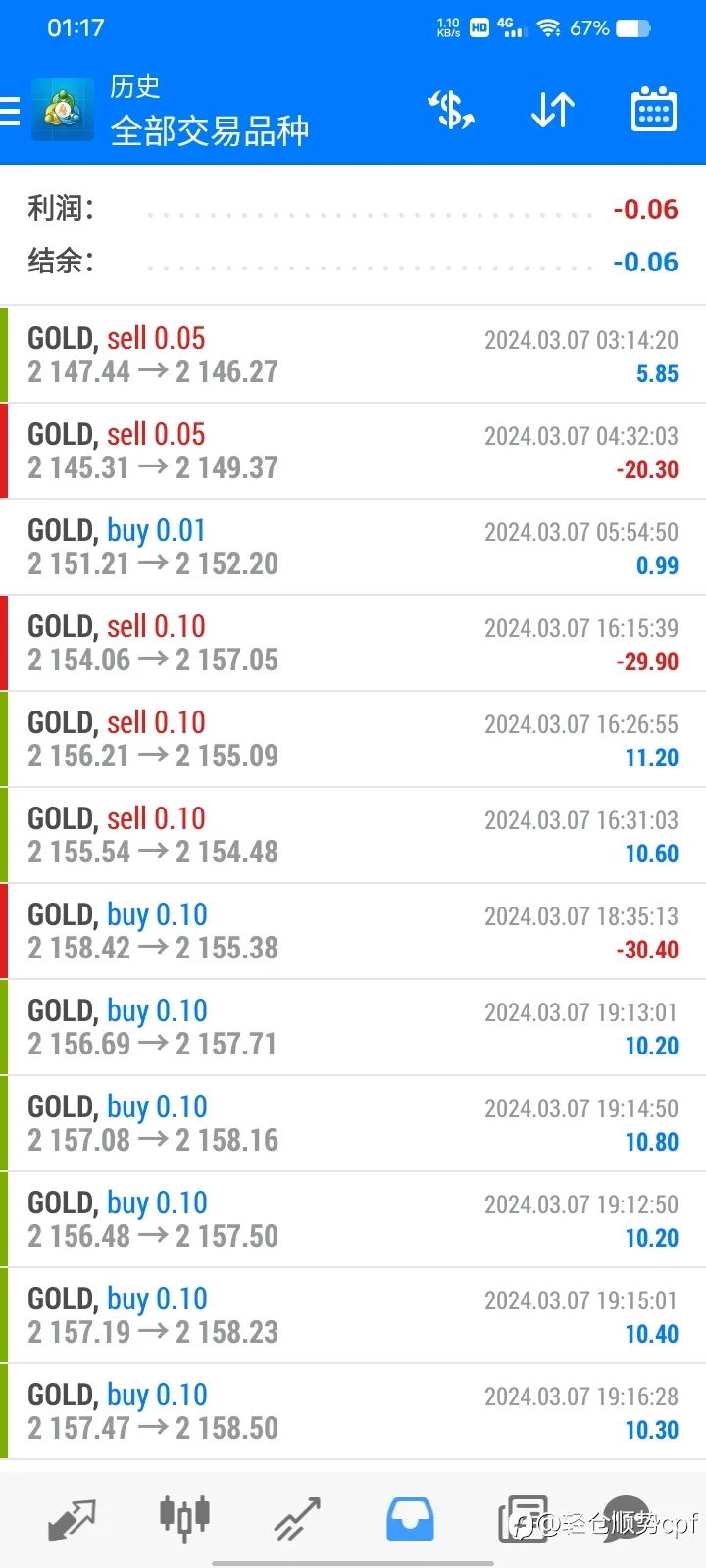Image resolution: width=706 pixels, height=1568 pixels.
Task: Tap the GOLD trade closed at 19:16:28
Action: pos(353,1411)
